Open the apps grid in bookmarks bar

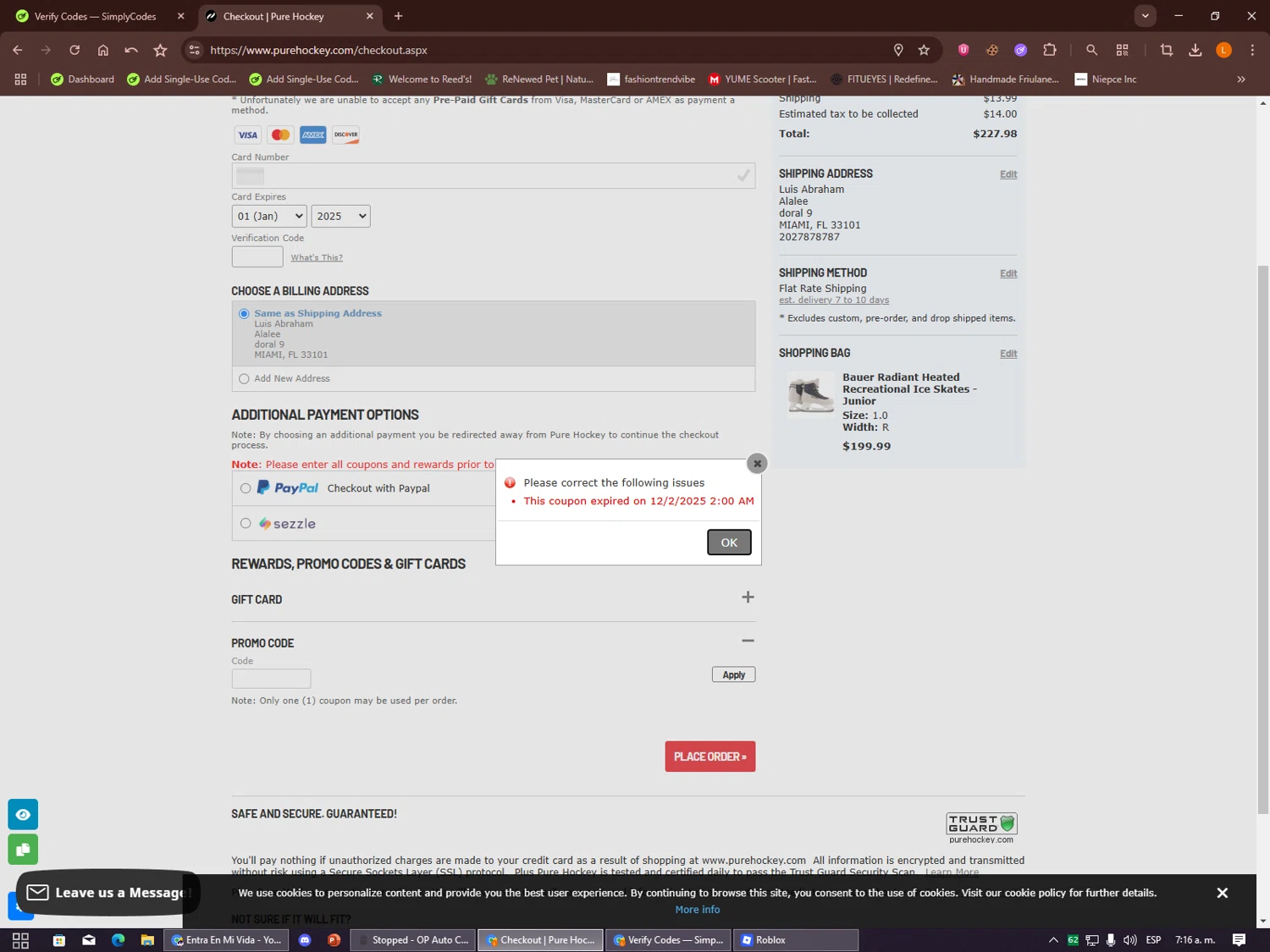coord(20,80)
